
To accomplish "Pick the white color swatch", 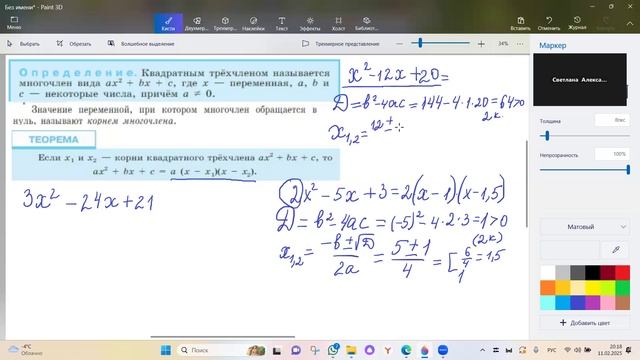I will tap(547, 272).
